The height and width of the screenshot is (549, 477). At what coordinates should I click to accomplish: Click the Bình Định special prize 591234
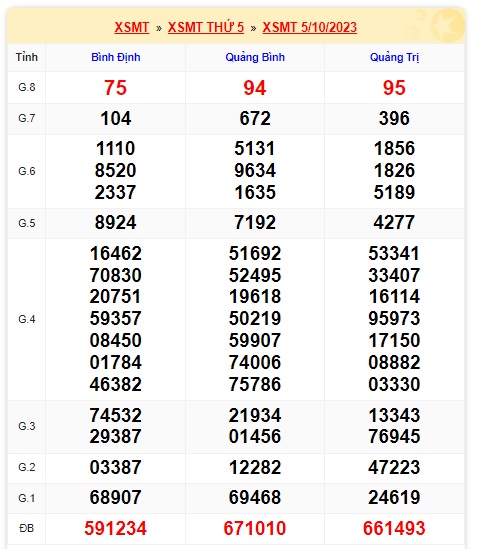tap(115, 528)
